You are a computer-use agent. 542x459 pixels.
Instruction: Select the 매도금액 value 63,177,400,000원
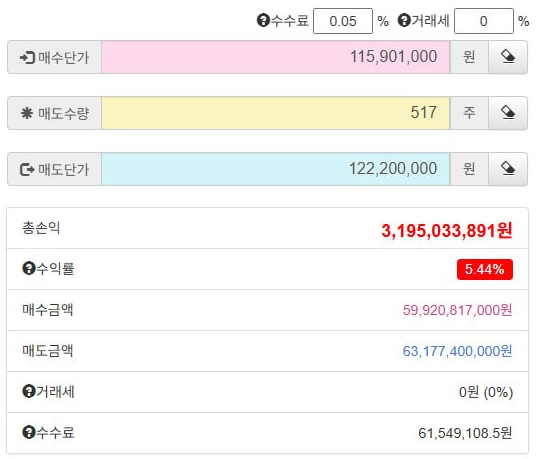click(457, 351)
